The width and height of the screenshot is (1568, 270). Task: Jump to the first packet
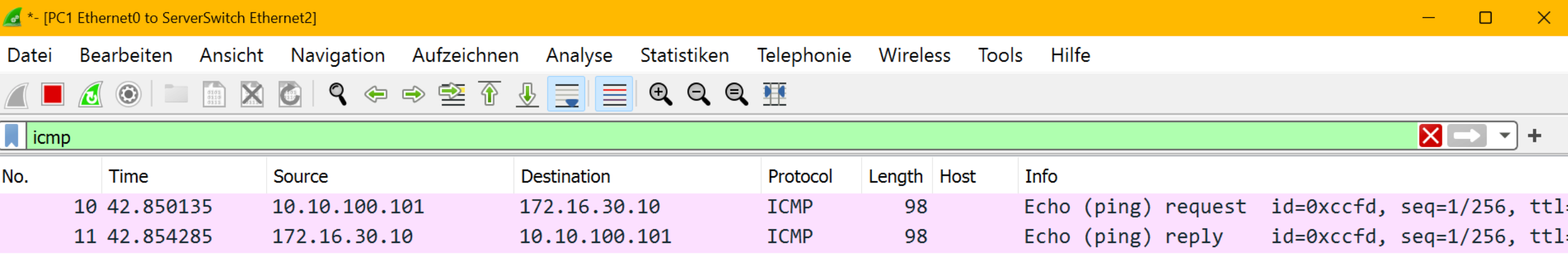click(490, 94)
